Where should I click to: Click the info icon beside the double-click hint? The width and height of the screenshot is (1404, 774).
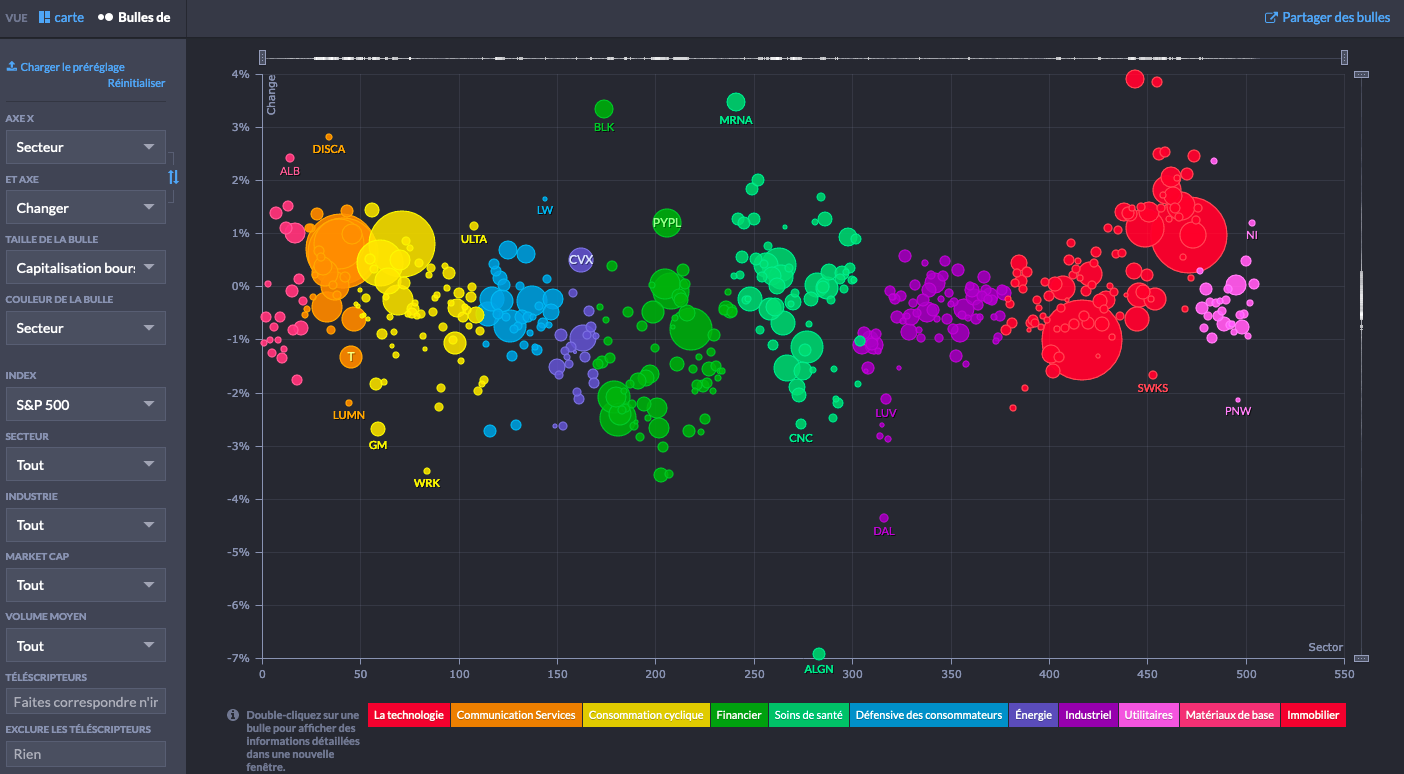point(233,715)
